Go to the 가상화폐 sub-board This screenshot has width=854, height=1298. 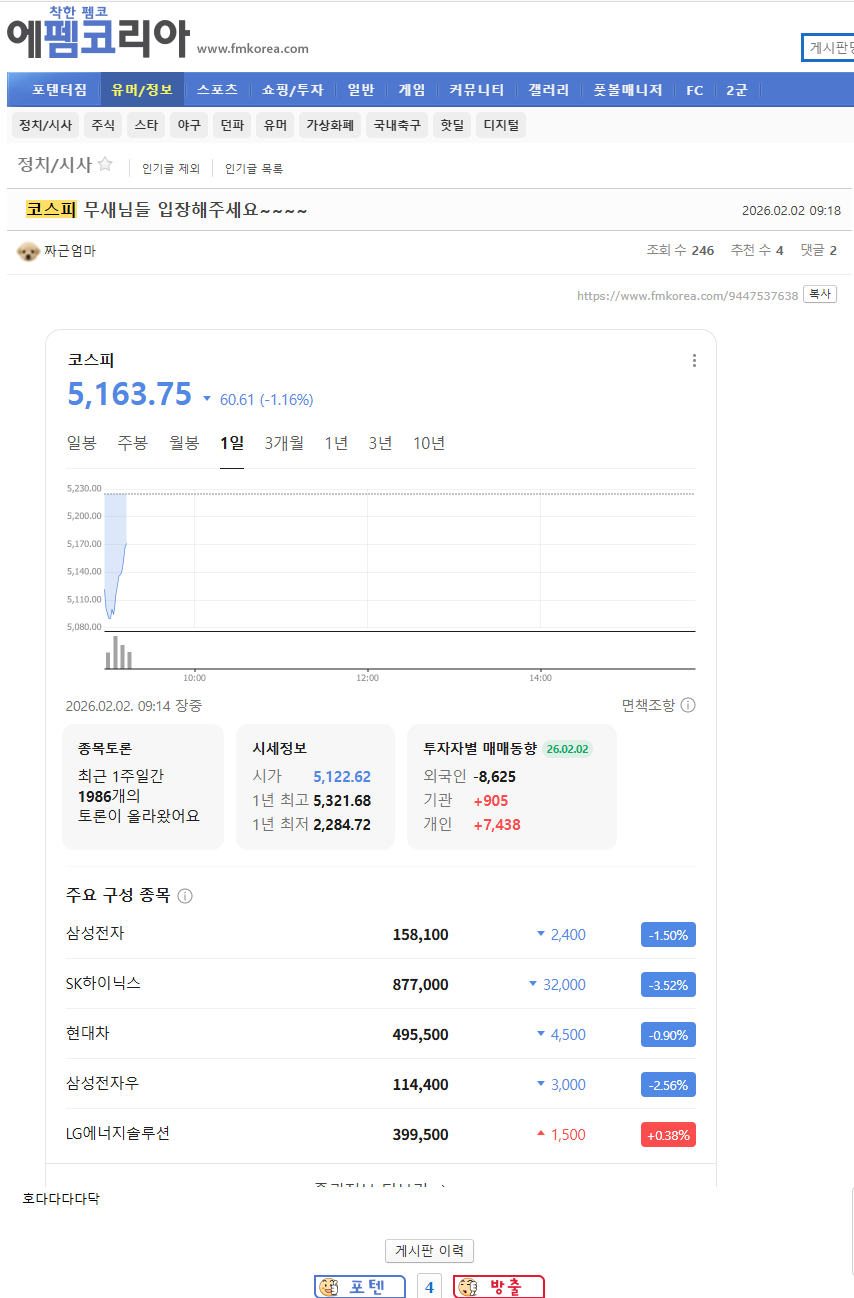[330, 126]
